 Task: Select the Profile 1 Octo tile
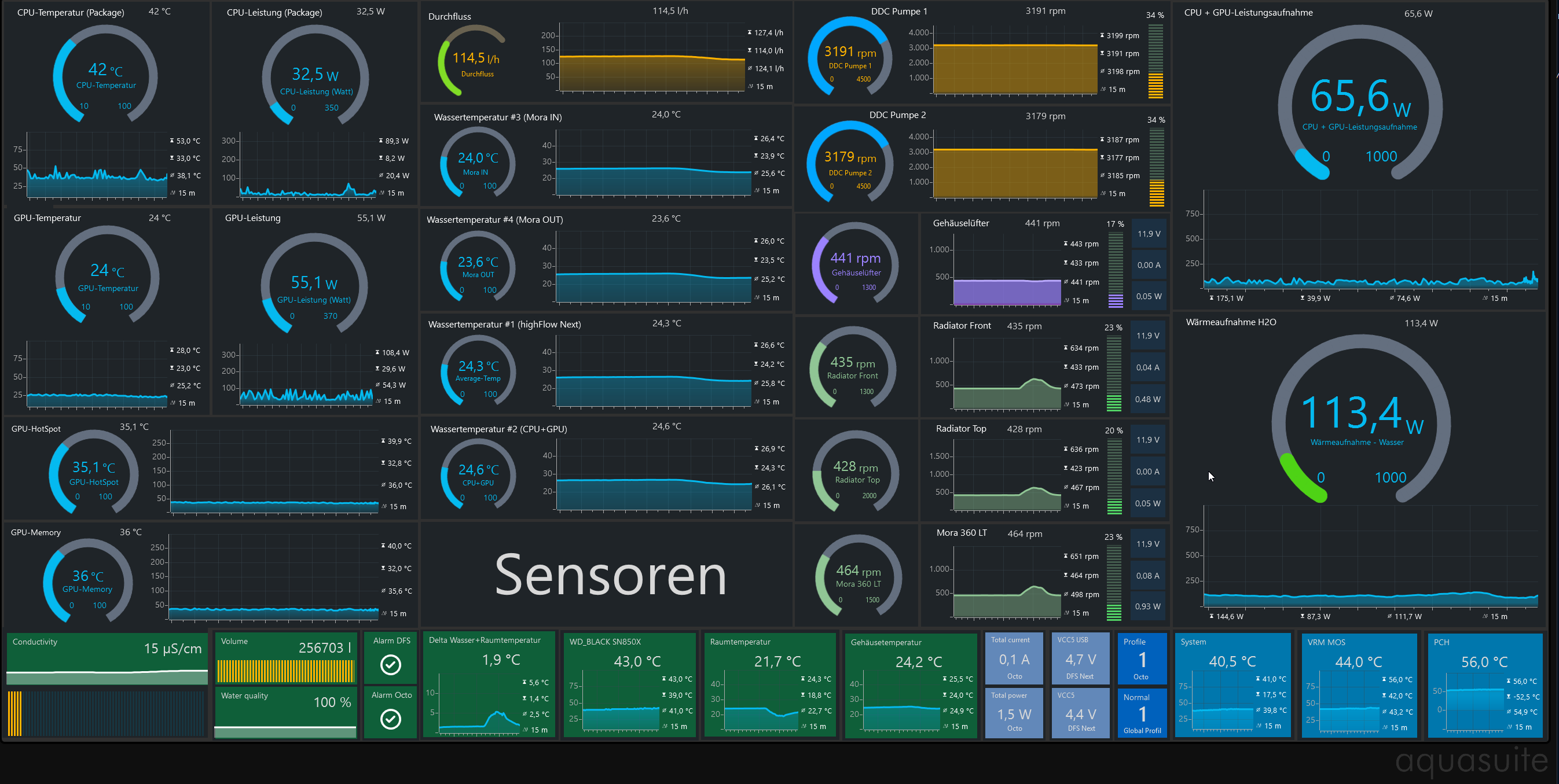click(1142, 658)
